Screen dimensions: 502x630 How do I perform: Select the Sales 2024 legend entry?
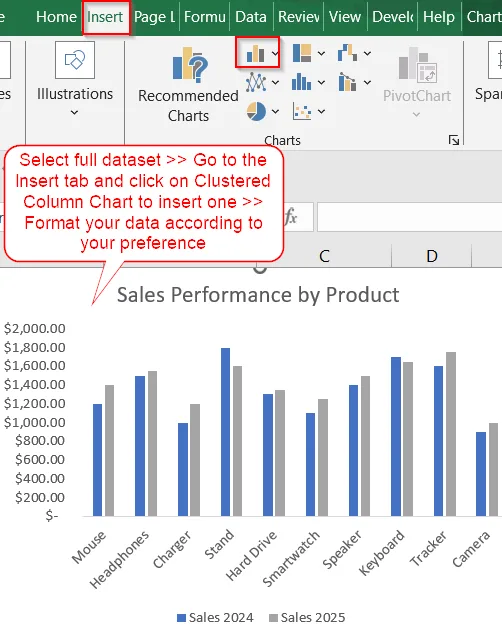coord(215,618)
